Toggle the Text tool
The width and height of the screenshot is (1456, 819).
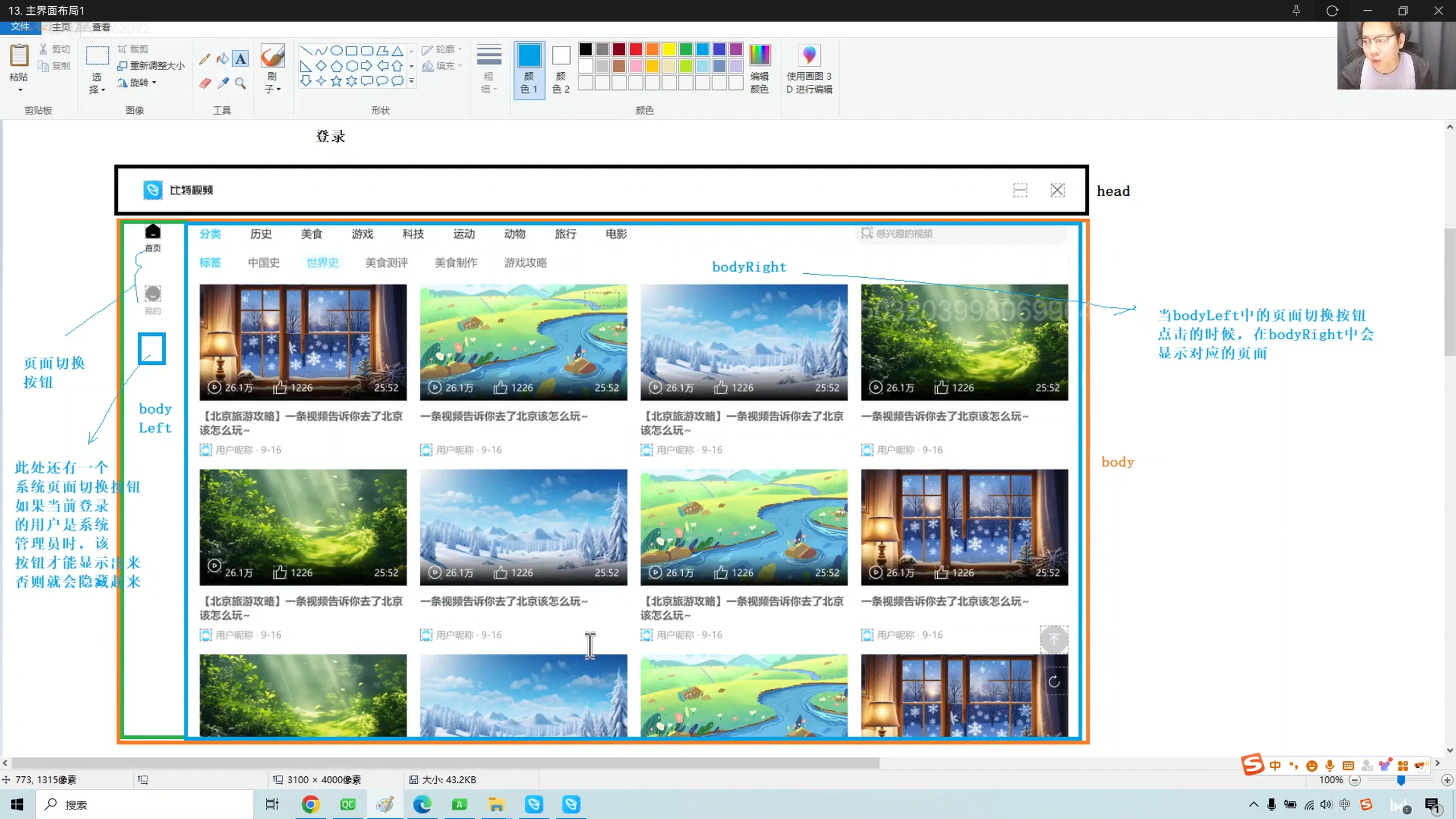click(x=241, y=59)
